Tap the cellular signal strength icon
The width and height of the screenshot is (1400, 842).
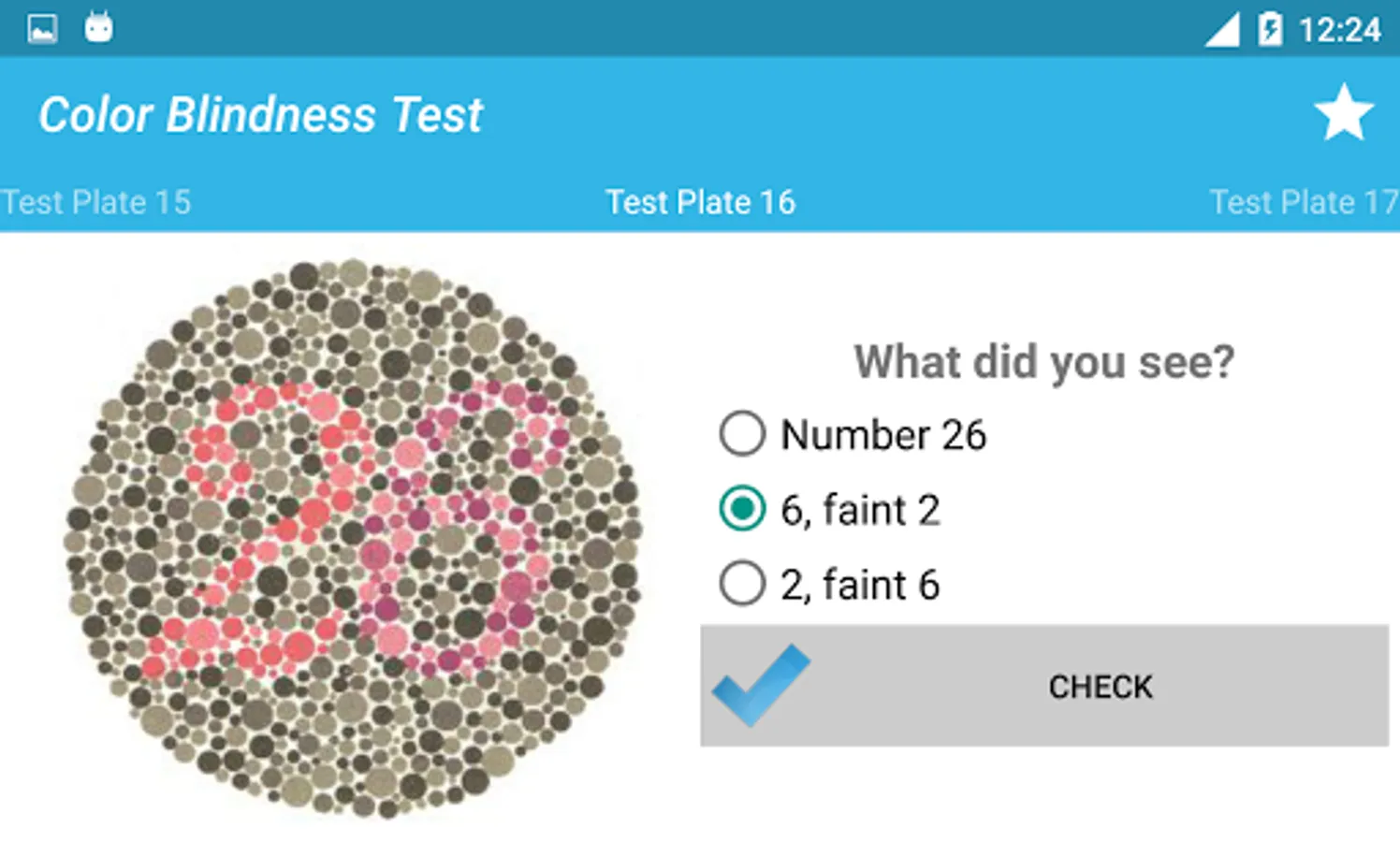coord(1222,30)
